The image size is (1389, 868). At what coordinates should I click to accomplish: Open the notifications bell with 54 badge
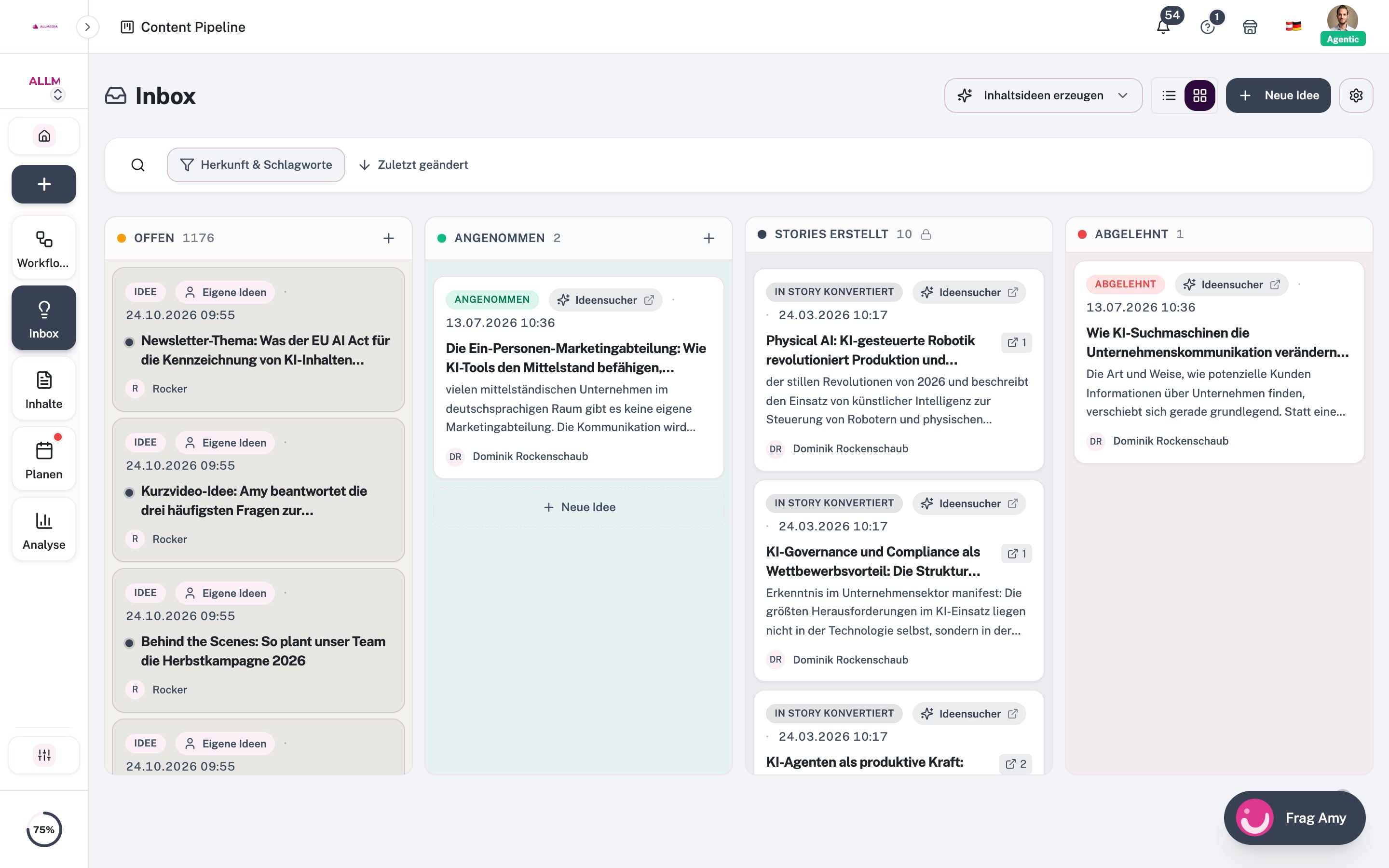(x=1163, y=27)
